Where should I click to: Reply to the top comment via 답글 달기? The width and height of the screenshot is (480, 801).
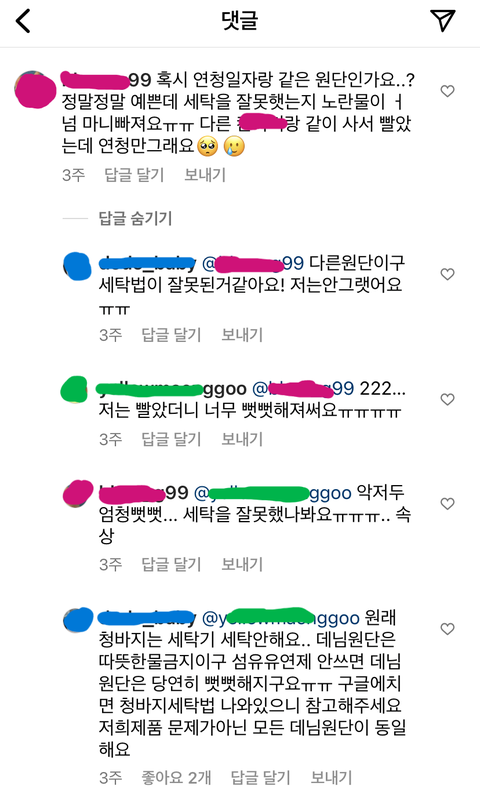pos(134,175)
